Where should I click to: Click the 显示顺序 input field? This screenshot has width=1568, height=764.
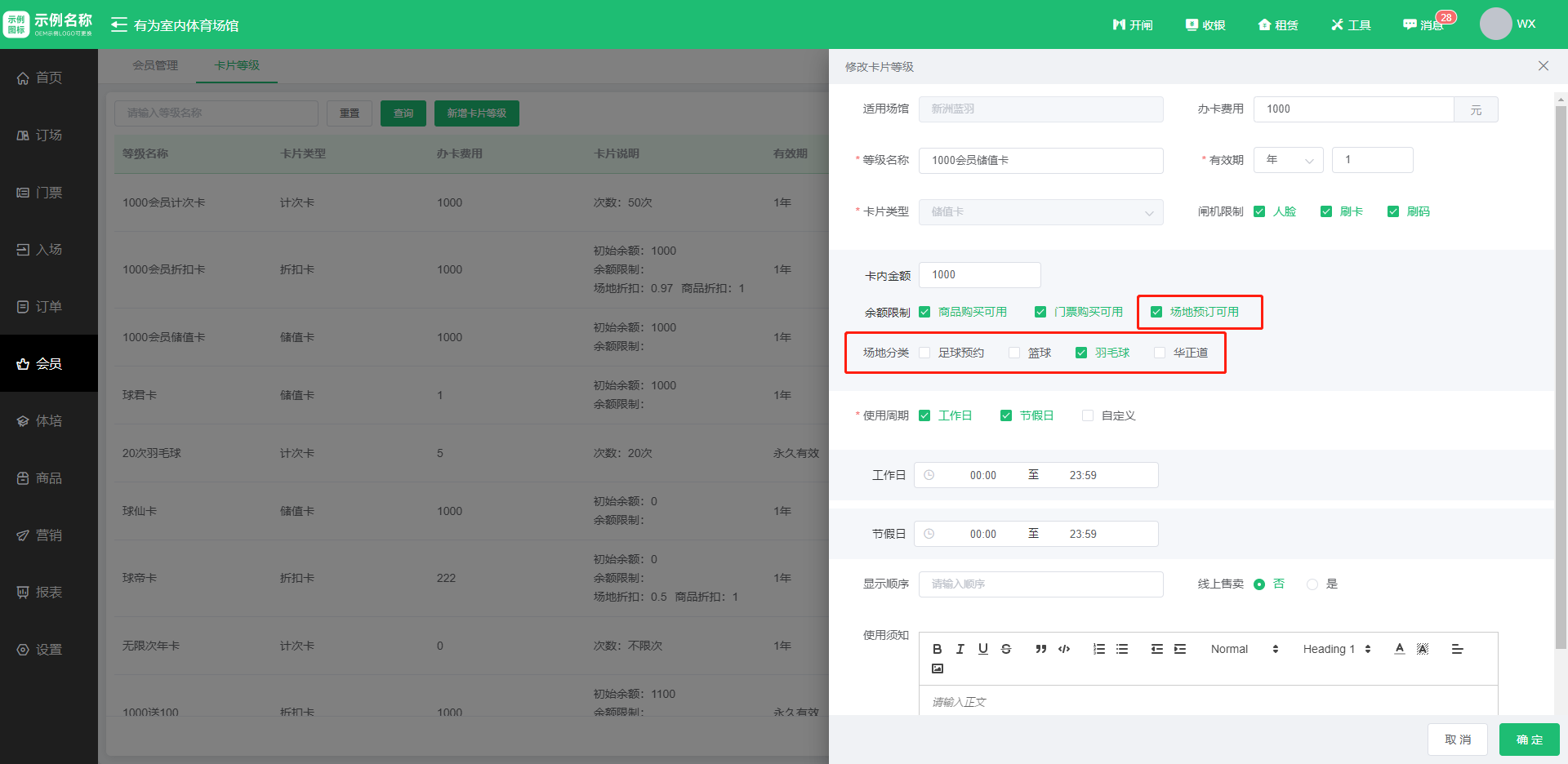[x=1041, y=584]
